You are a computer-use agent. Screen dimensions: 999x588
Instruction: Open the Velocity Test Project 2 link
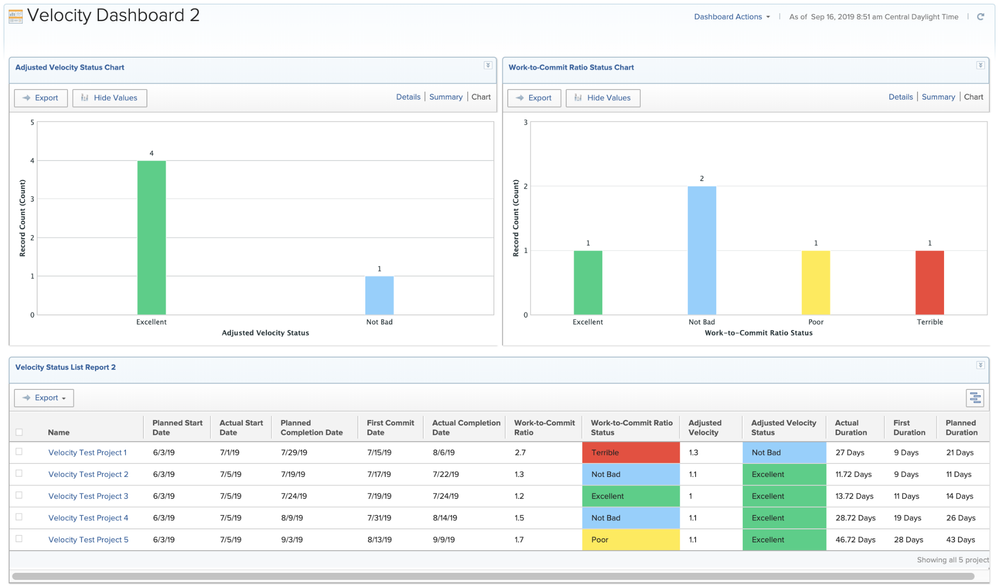coord(88,474)
